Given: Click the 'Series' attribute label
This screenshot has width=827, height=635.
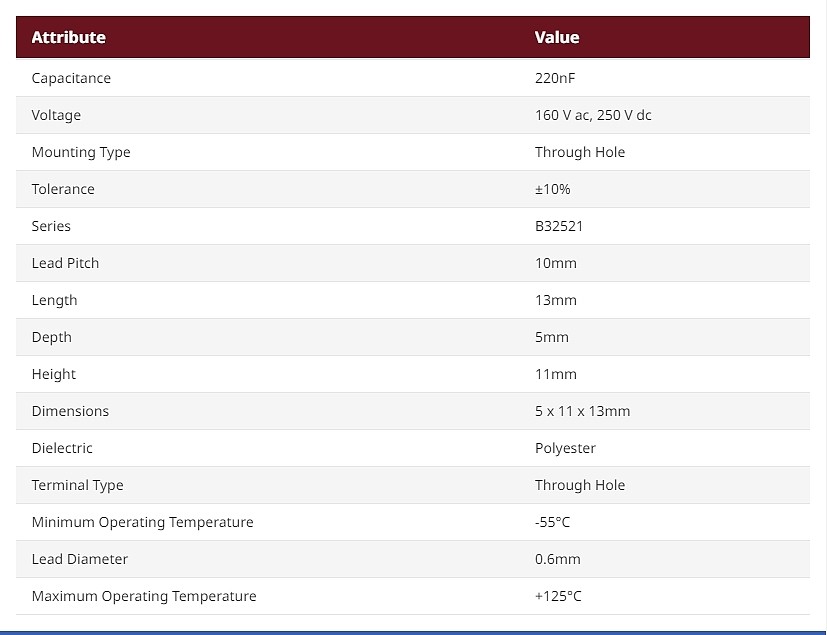Looking at the screenshot, I should (51, 226).
